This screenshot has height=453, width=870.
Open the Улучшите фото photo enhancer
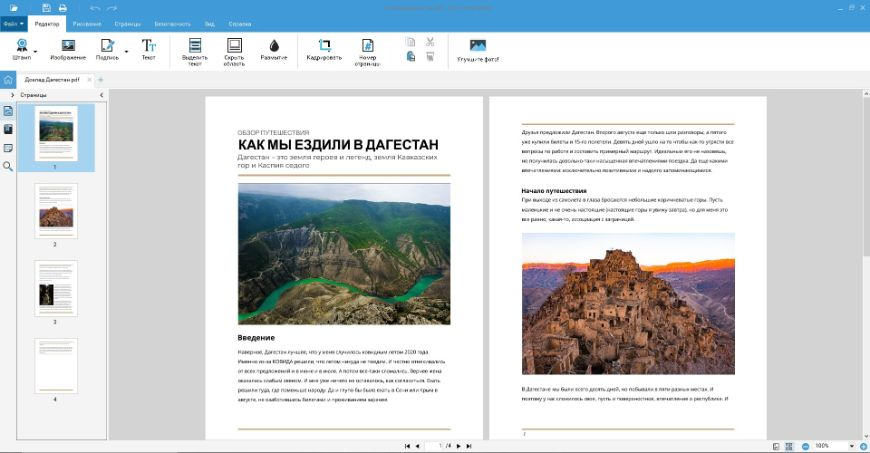pyautogui.click(x=478, y=51)
